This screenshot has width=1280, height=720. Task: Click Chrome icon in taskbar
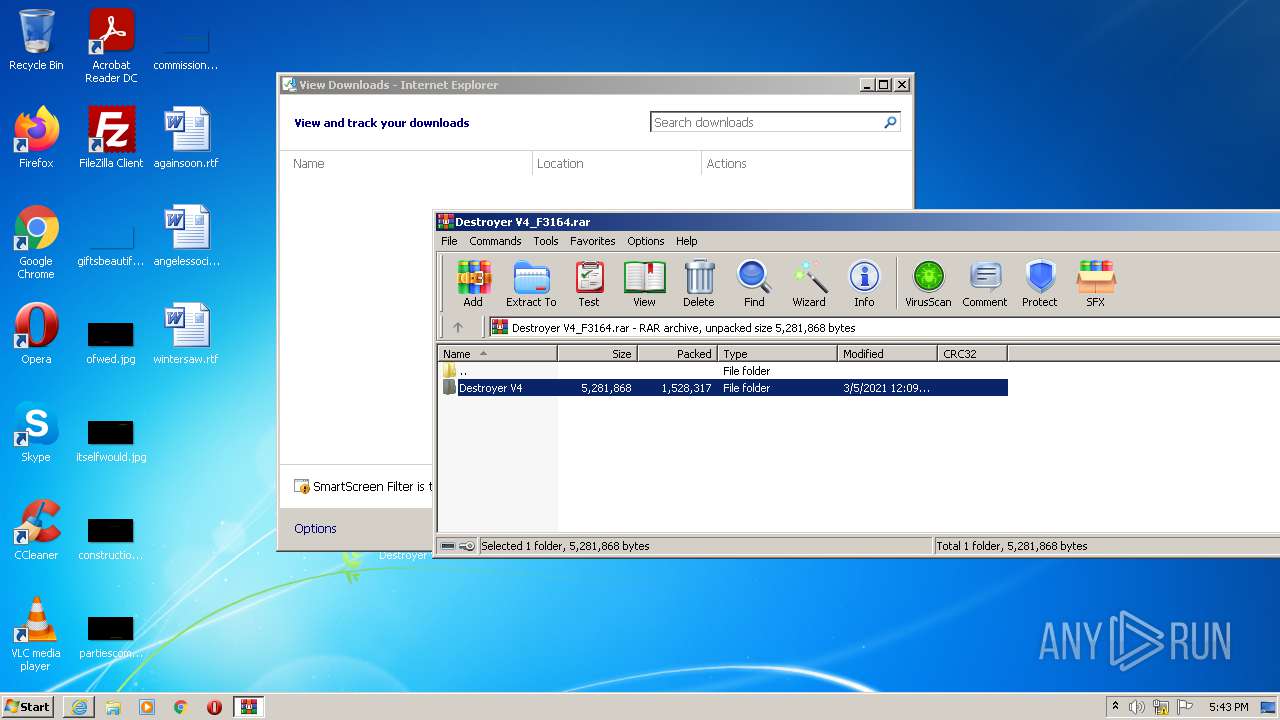pos(181,707)
